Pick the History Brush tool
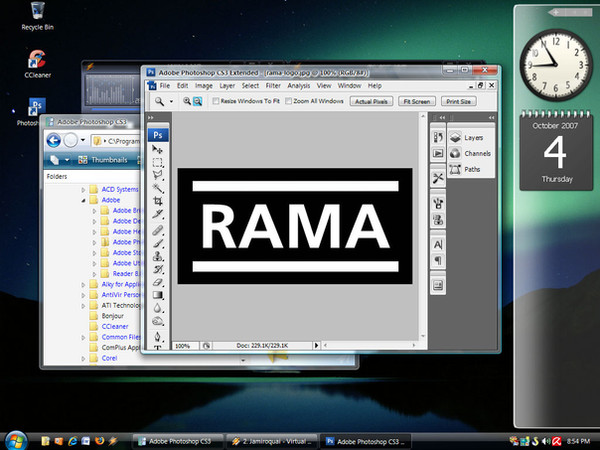This screenshot has height=450, width=600. click(158, 269)
